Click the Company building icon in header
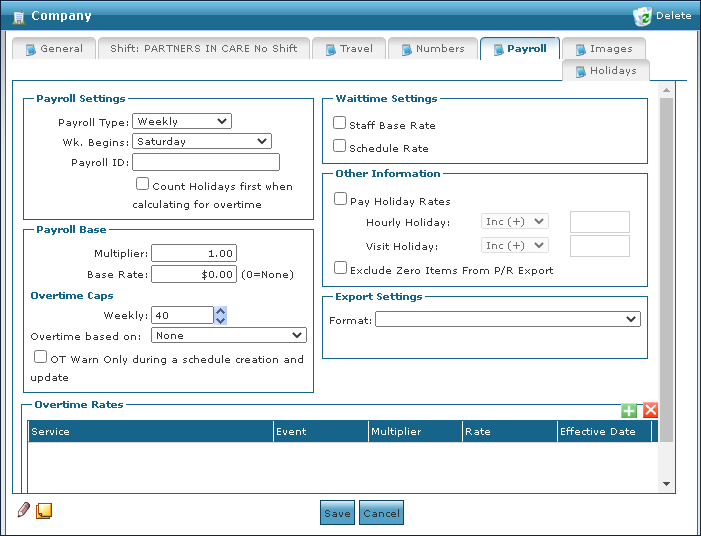 tap(19, 17)
